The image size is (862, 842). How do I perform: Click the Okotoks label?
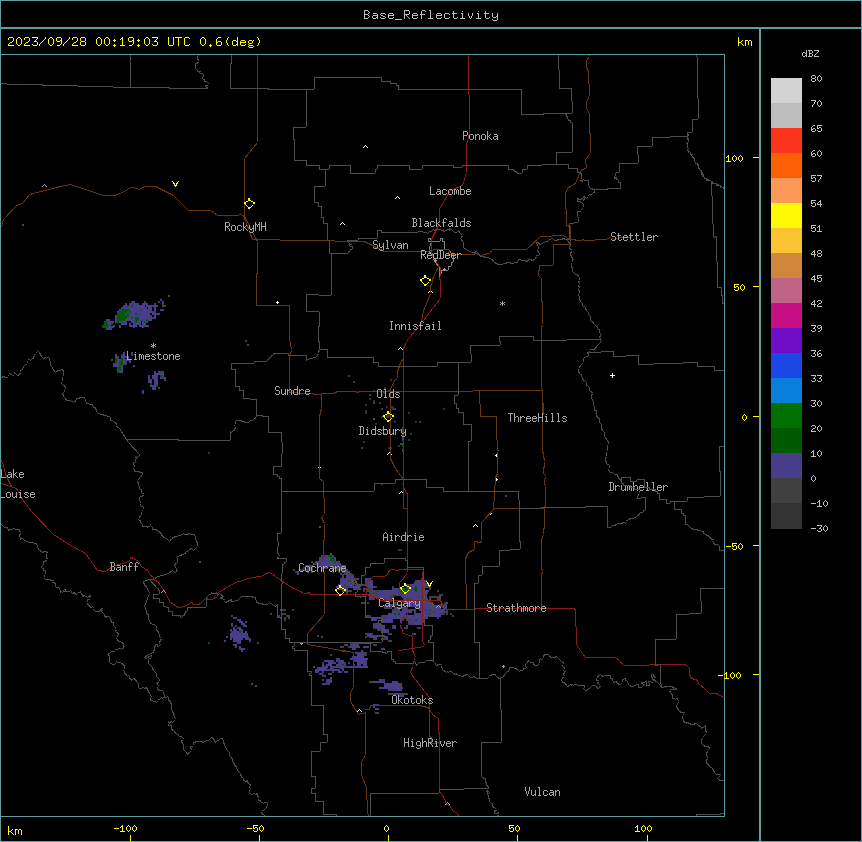coord(412,700)
